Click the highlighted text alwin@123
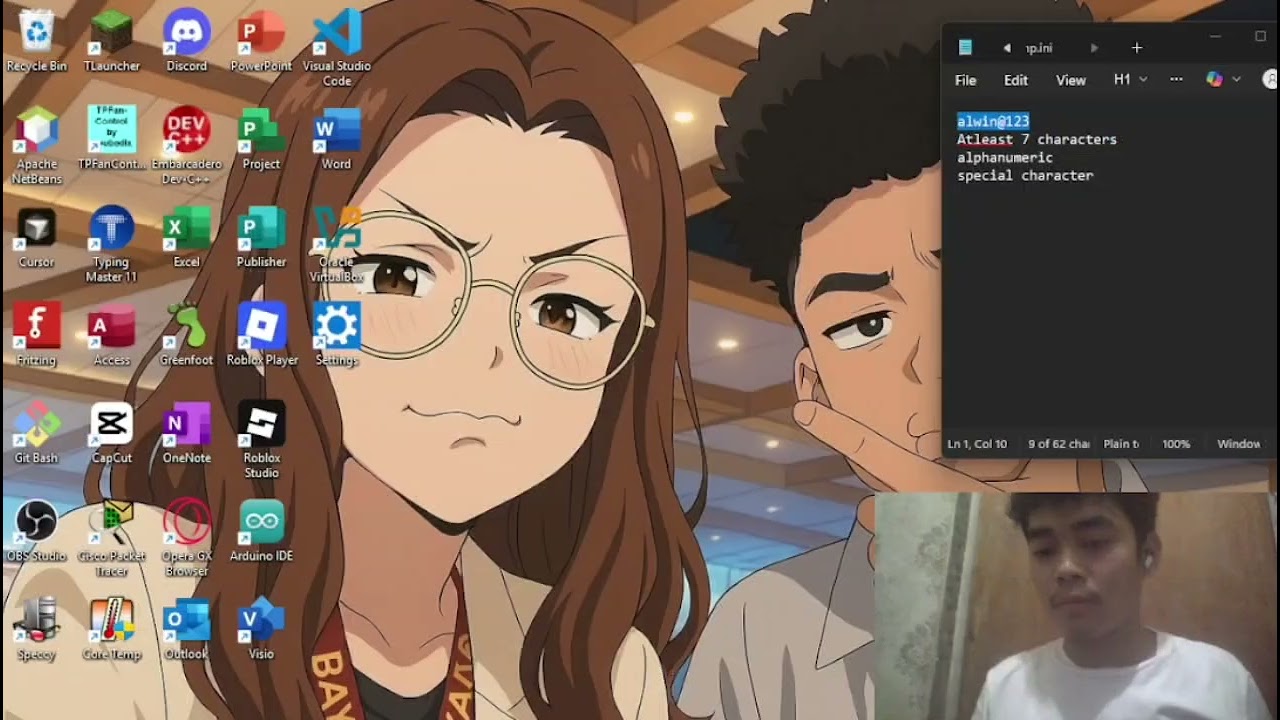Image resolution: width=1280 pixels, height=720 pixels. click(x=993, y=121)
